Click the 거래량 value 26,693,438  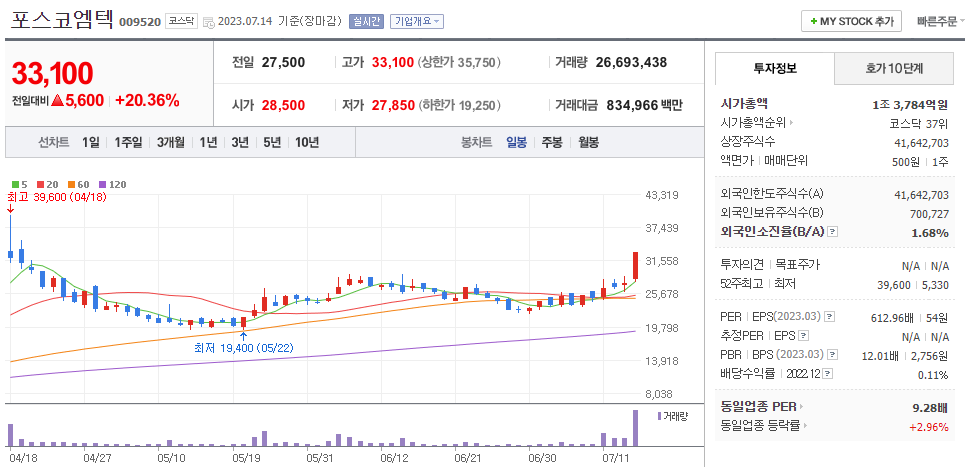(631, 62)
